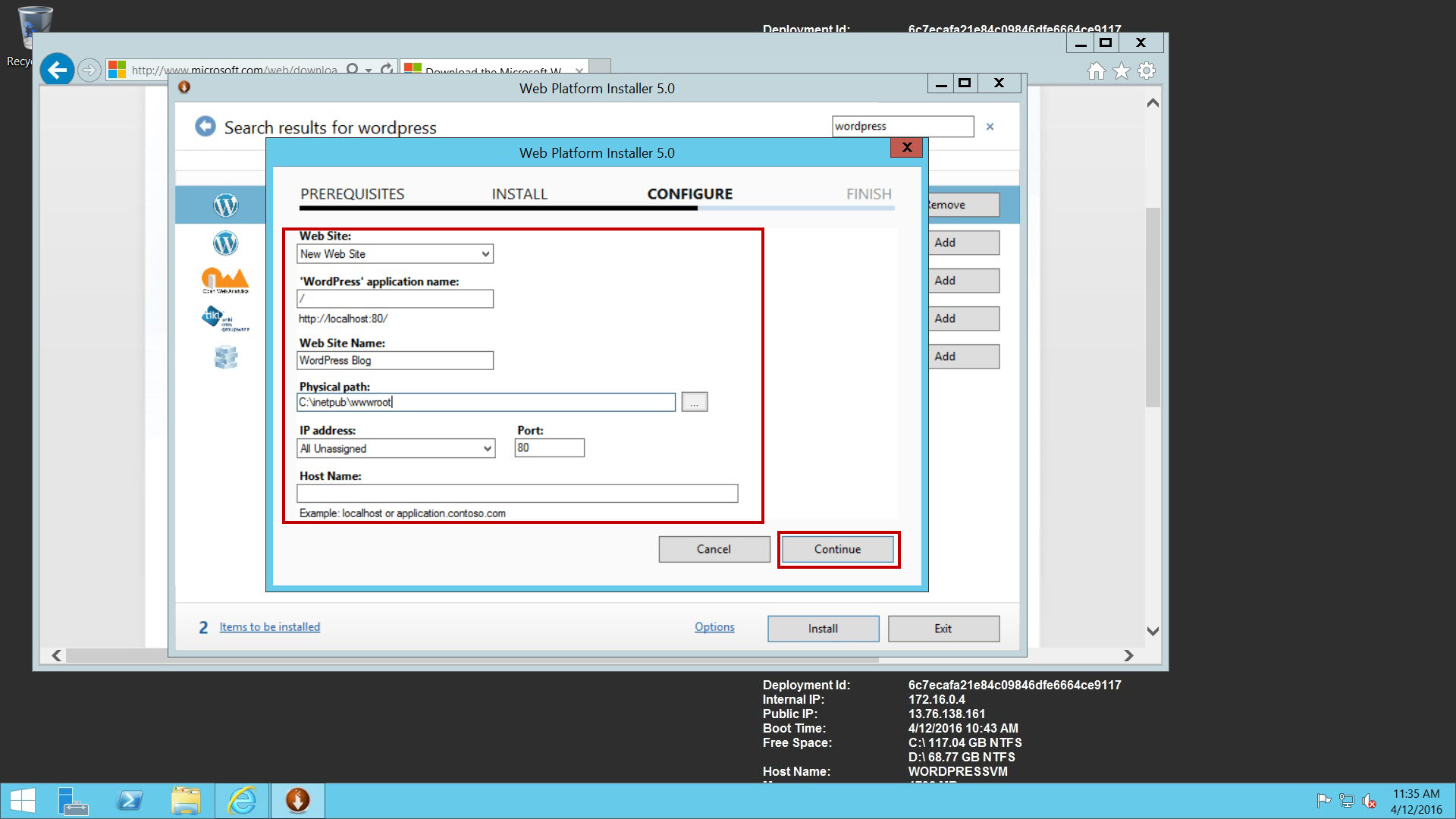Select the CONFIGURE step label
The width and height of the screenshot is (1456, 819).
pyautogui.click(x=690, y=194)
